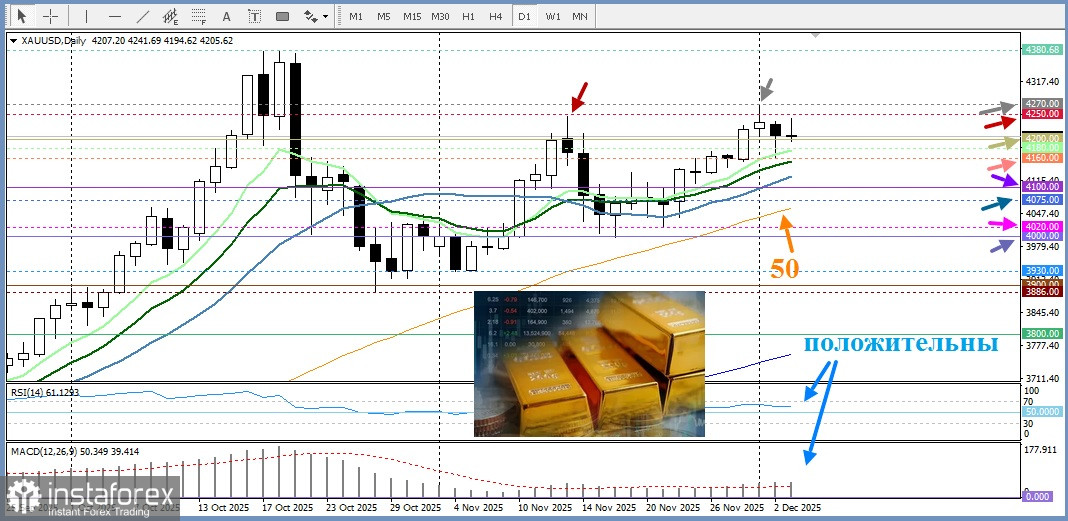Choose the horizontal line drawing tool
Screen dimensions: 1068x521
pos(114,16)
